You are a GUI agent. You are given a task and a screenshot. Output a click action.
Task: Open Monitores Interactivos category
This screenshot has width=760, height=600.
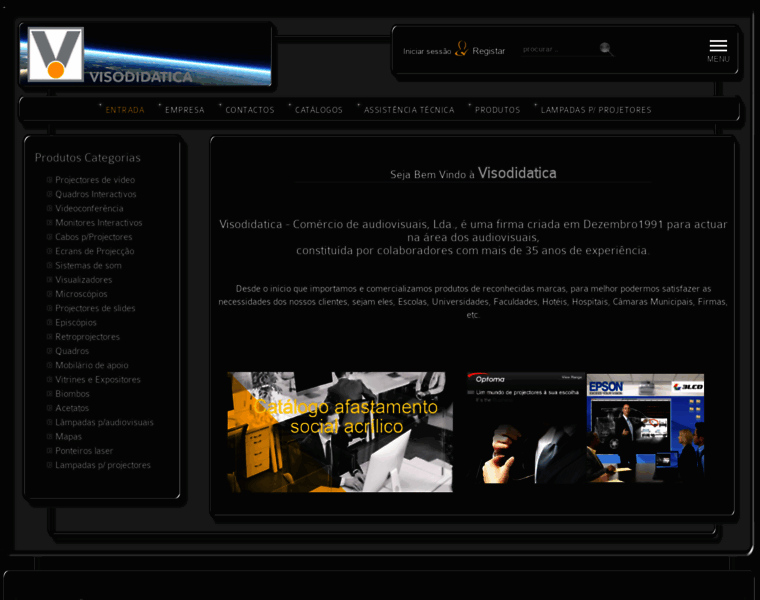coord(98,222)
